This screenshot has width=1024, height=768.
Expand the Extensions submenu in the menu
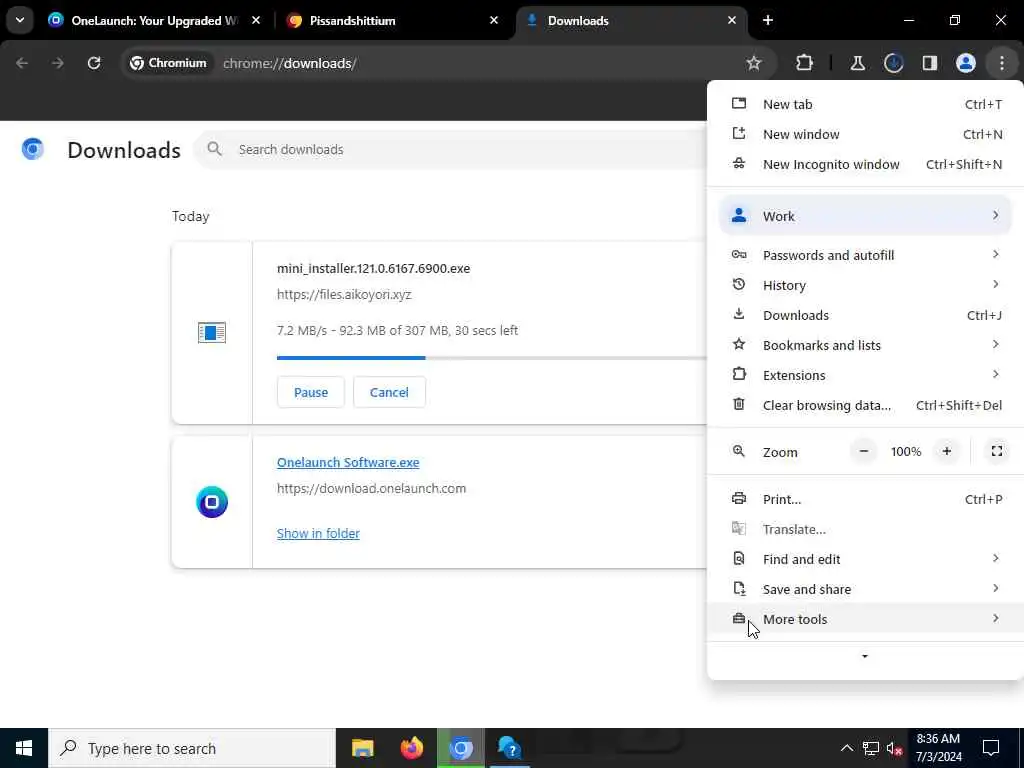coord(865,376)
